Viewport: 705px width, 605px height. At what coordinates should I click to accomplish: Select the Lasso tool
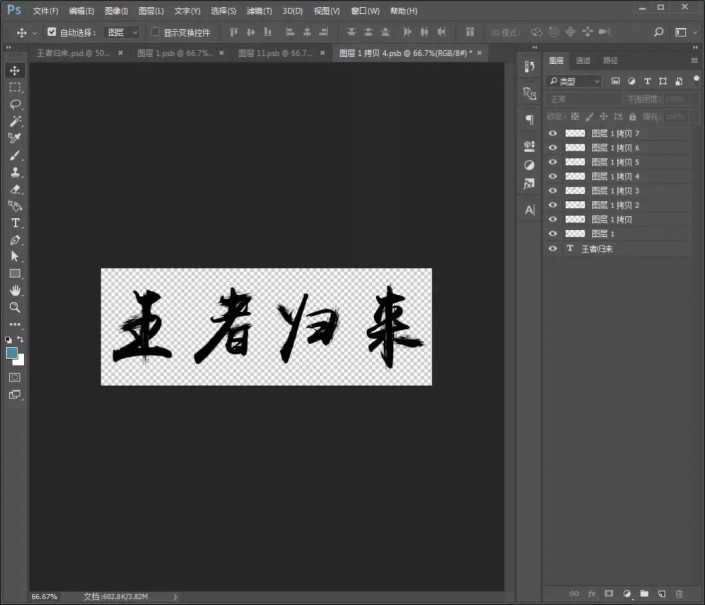coord(15,104)
